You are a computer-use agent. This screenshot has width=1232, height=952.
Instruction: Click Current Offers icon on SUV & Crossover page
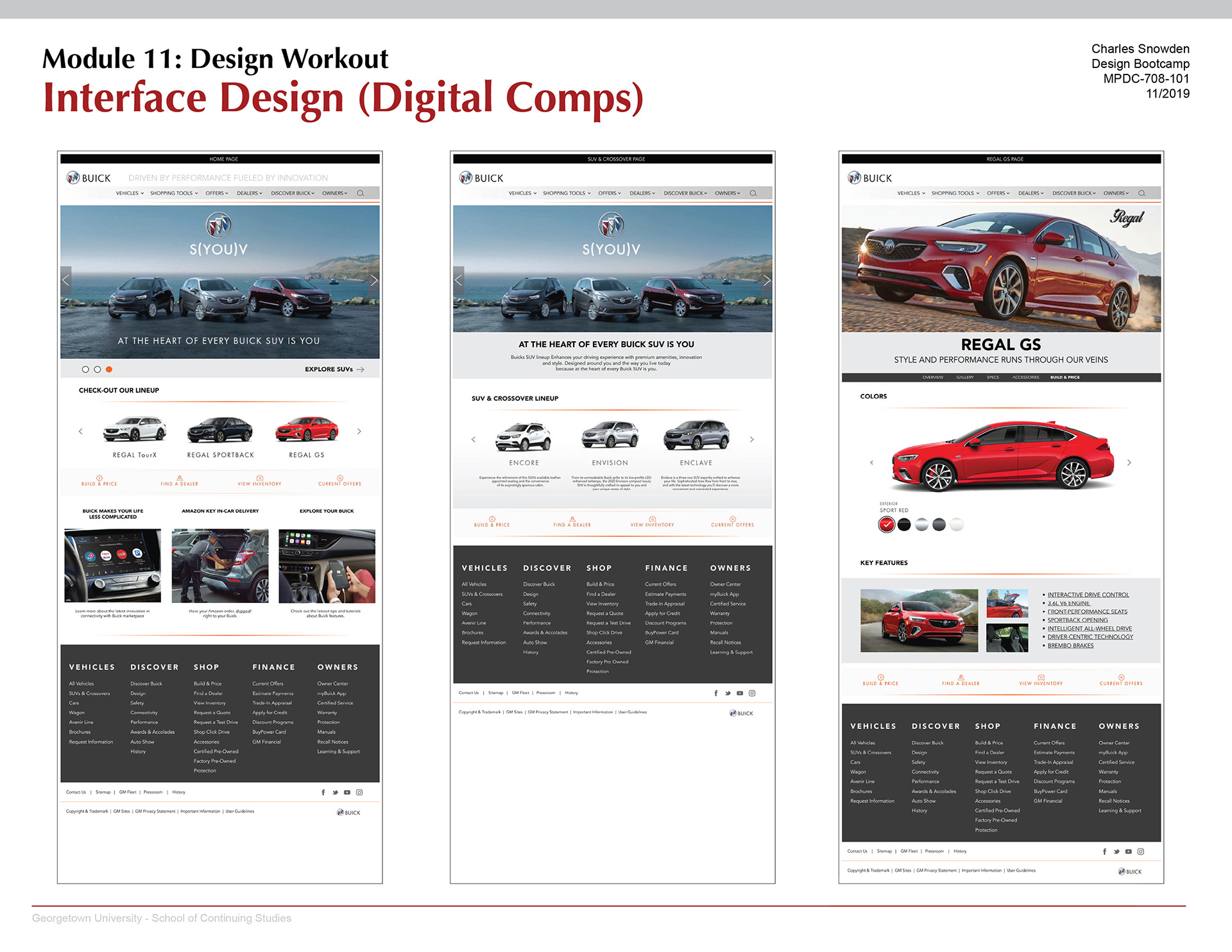click(732, 519)
